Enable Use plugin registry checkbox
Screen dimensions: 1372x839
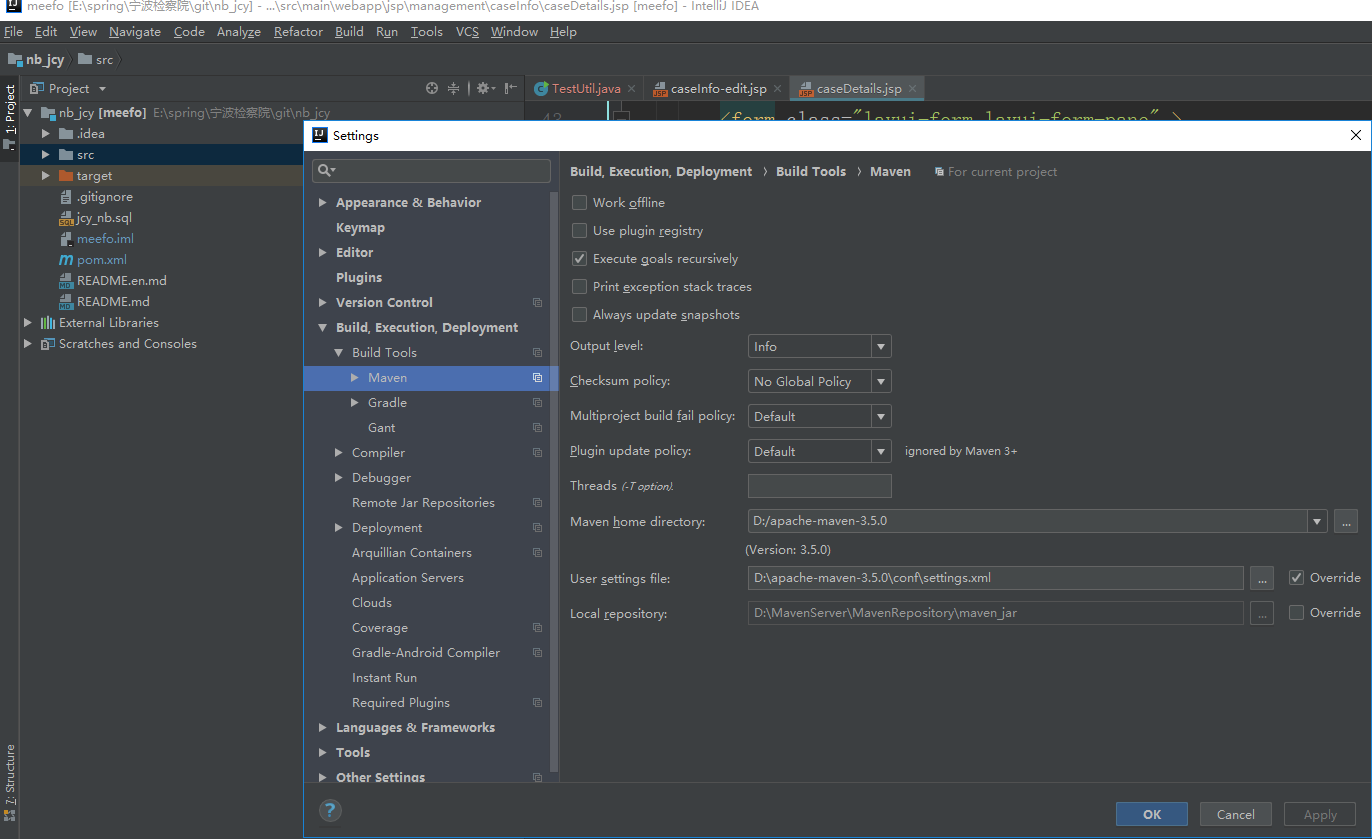click(579, 230)
